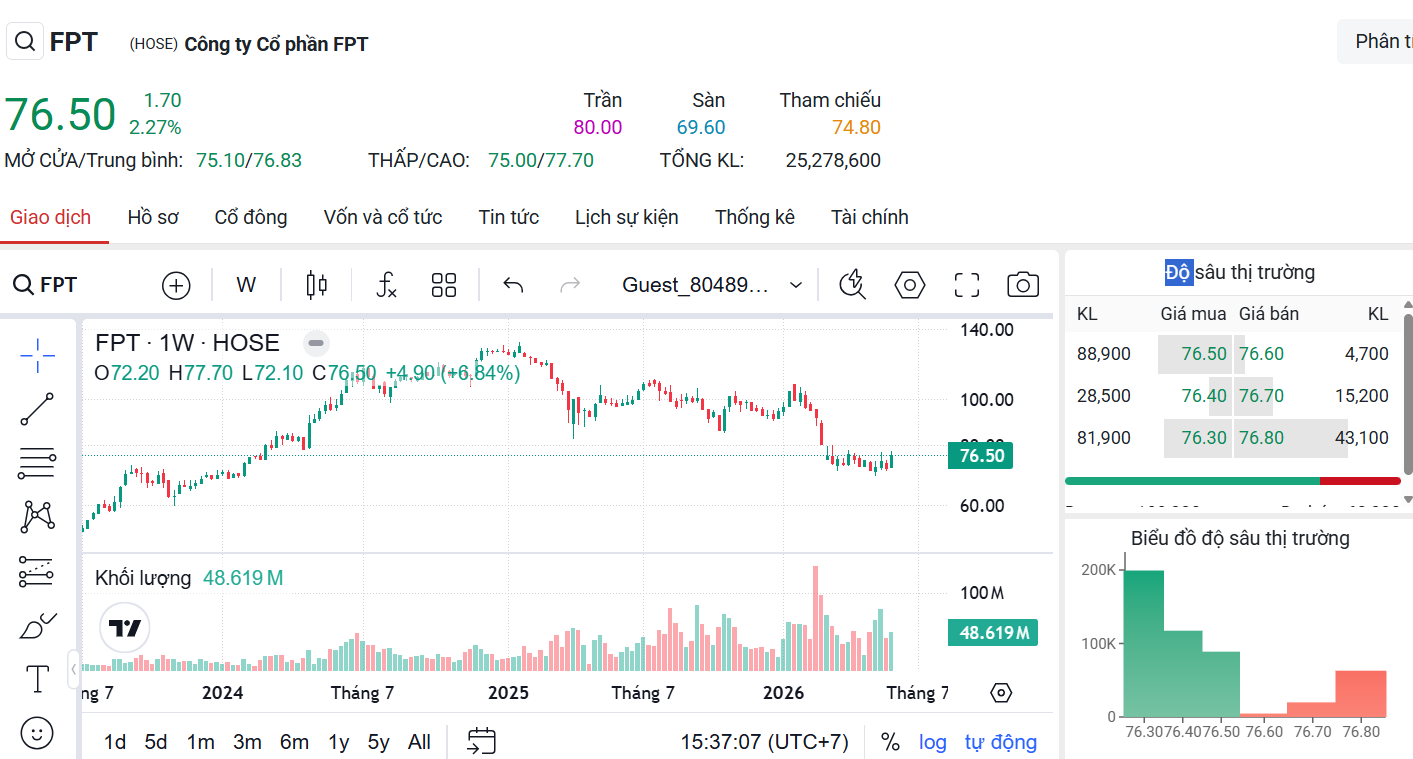Click ask price 76.80 in depth table

coord(1262,438)
